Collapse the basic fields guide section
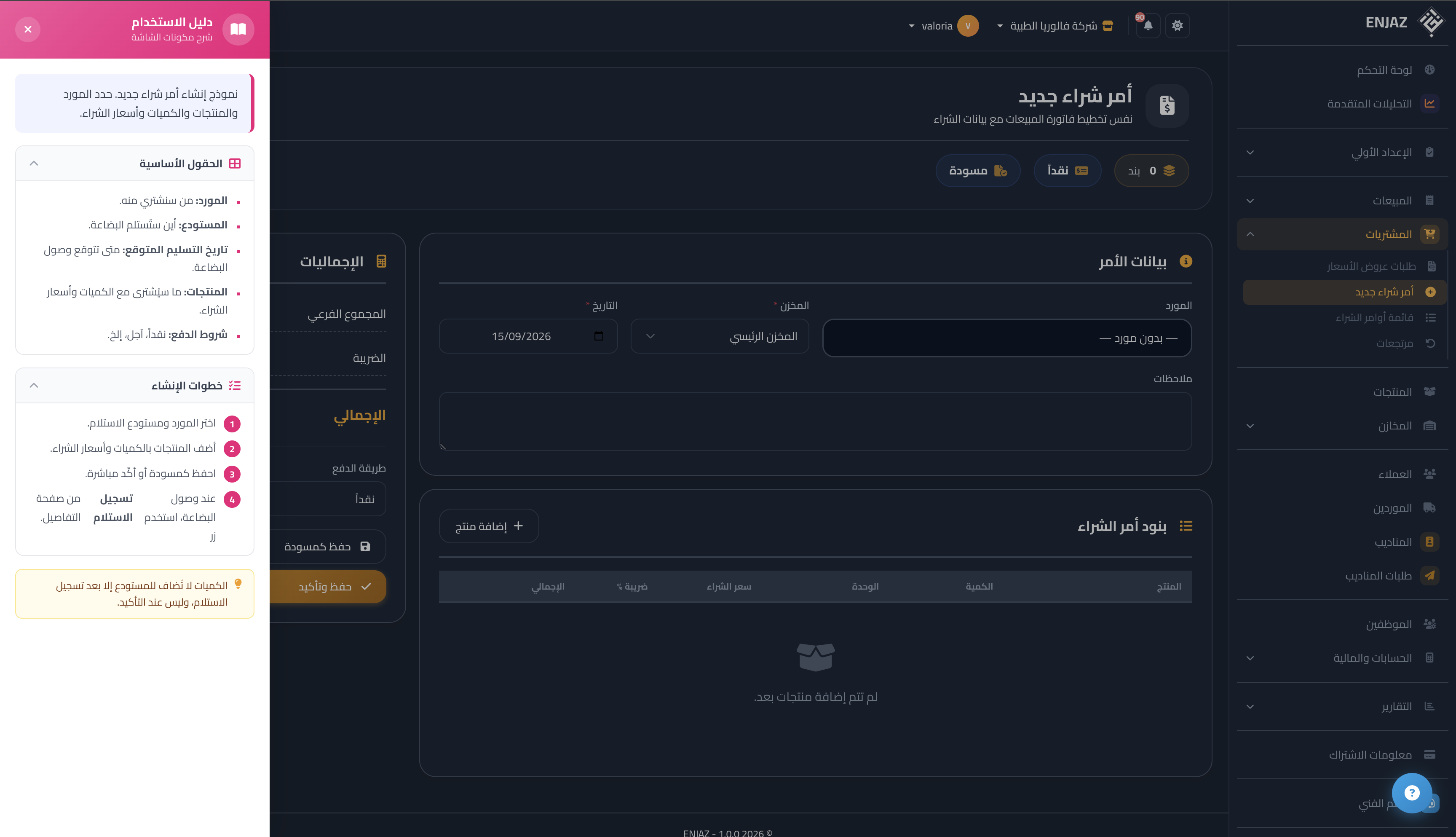1456x837 pixels. tap(33, 163)
